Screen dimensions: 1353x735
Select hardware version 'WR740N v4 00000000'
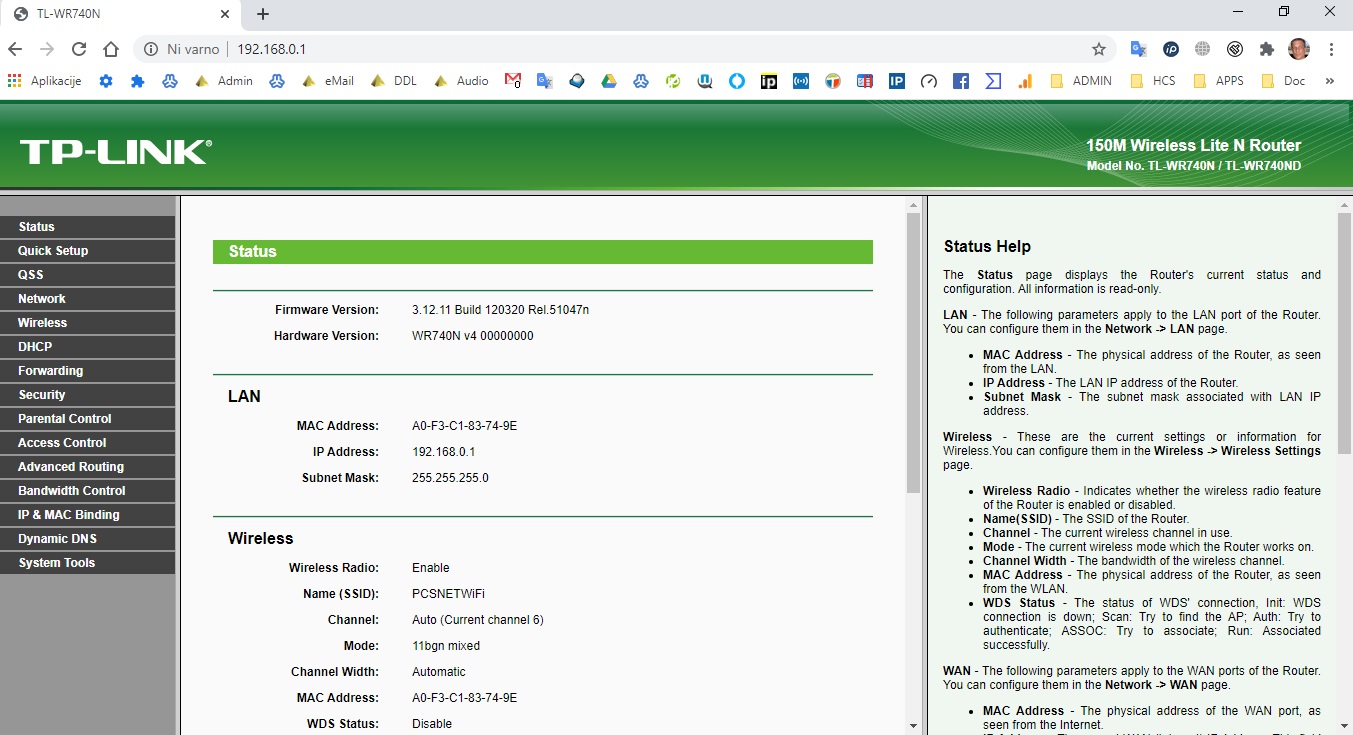pos(473,336)
